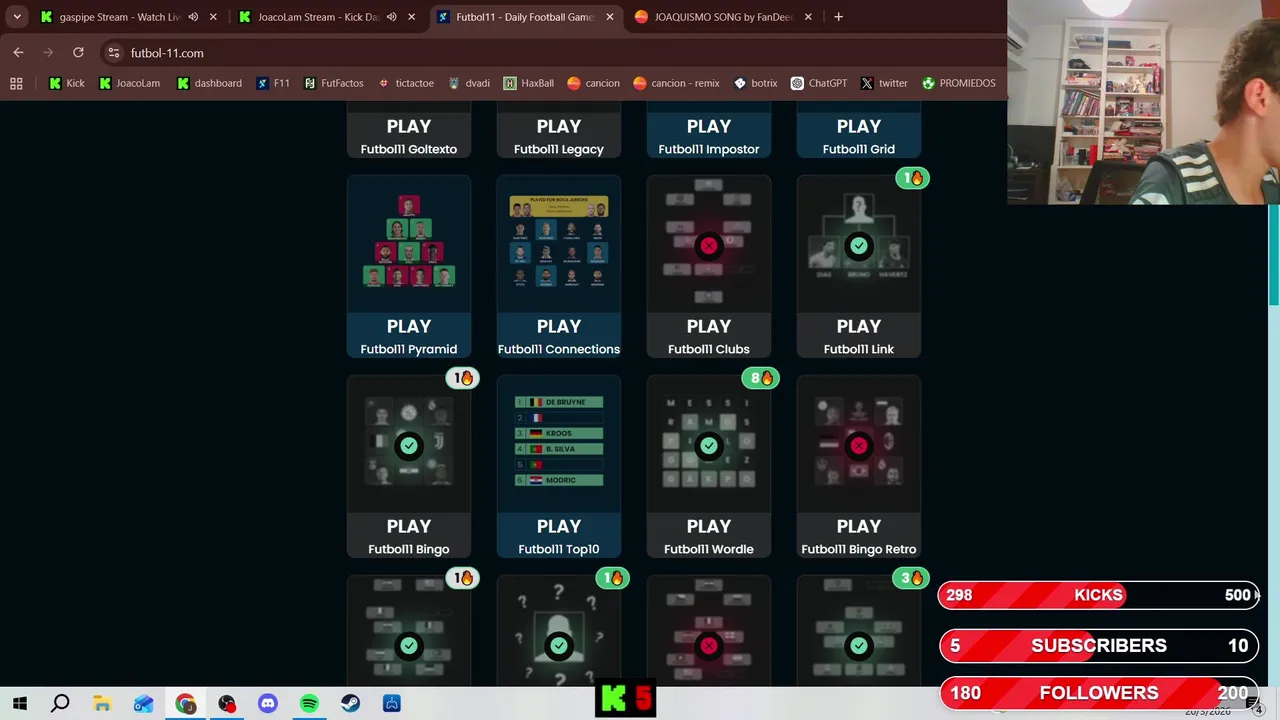
Task: Open the HaxBall bookmark
Action: pos(529,83)
